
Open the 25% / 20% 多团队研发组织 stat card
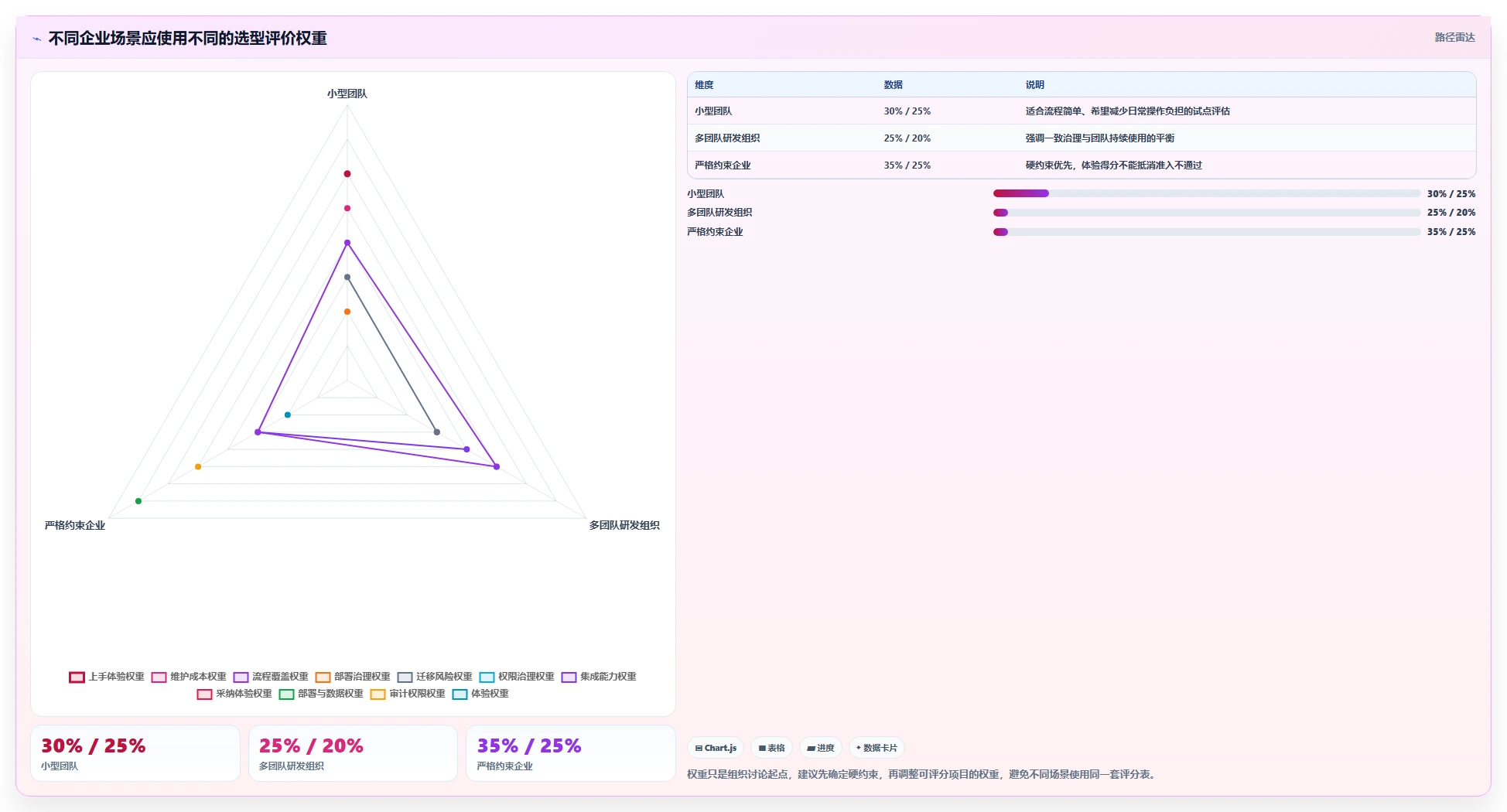[x=353, y=753]
